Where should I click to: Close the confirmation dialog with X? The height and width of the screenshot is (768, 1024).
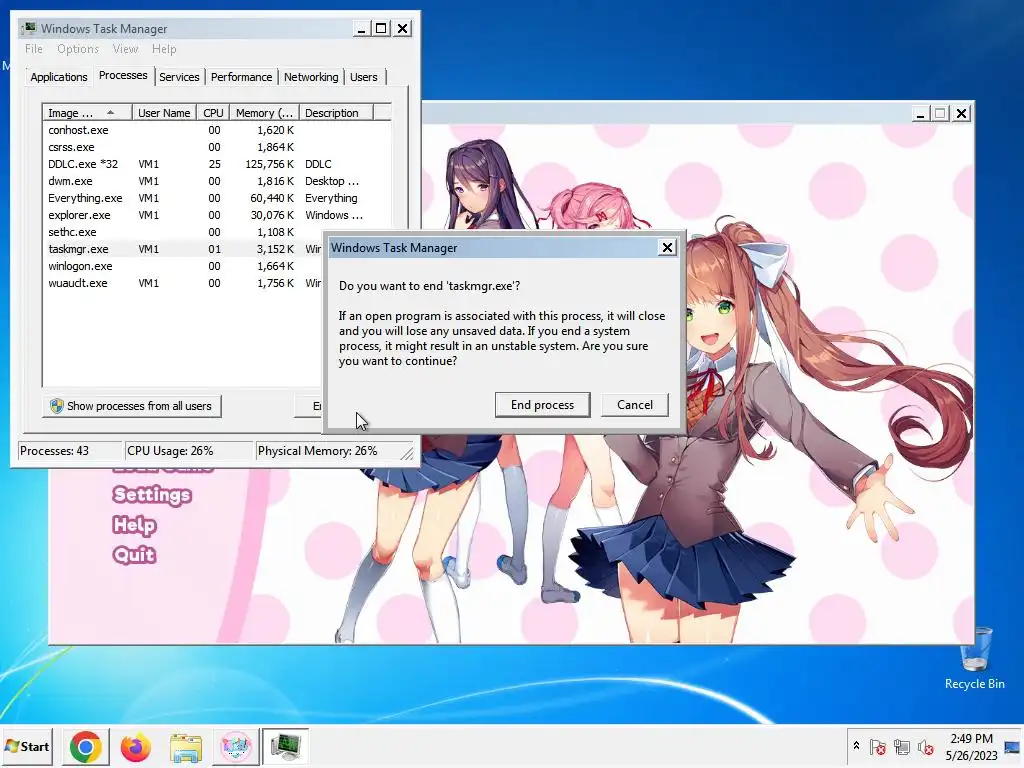(667, 248)
